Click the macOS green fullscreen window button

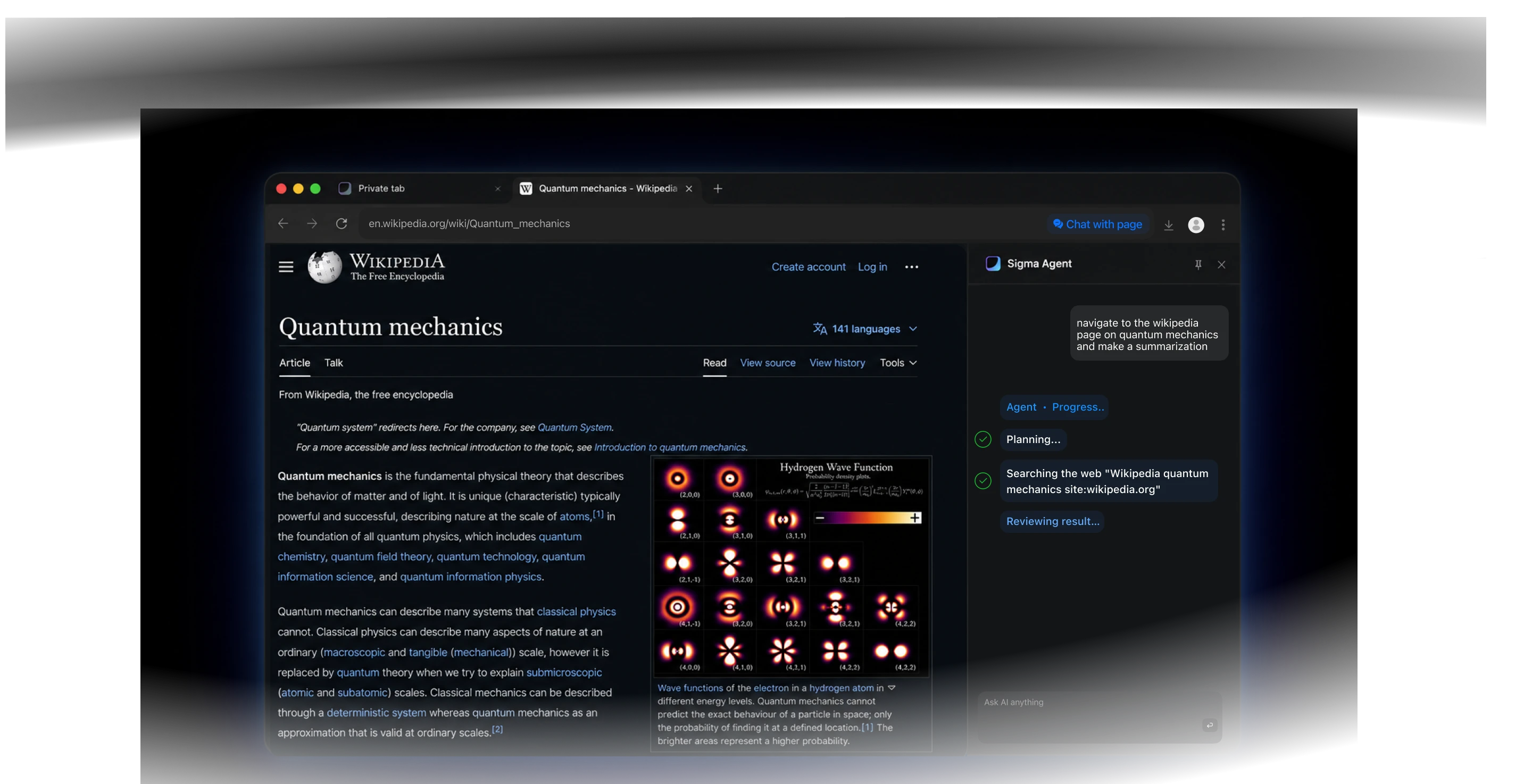pyautogui.click(x=315, y=189)
